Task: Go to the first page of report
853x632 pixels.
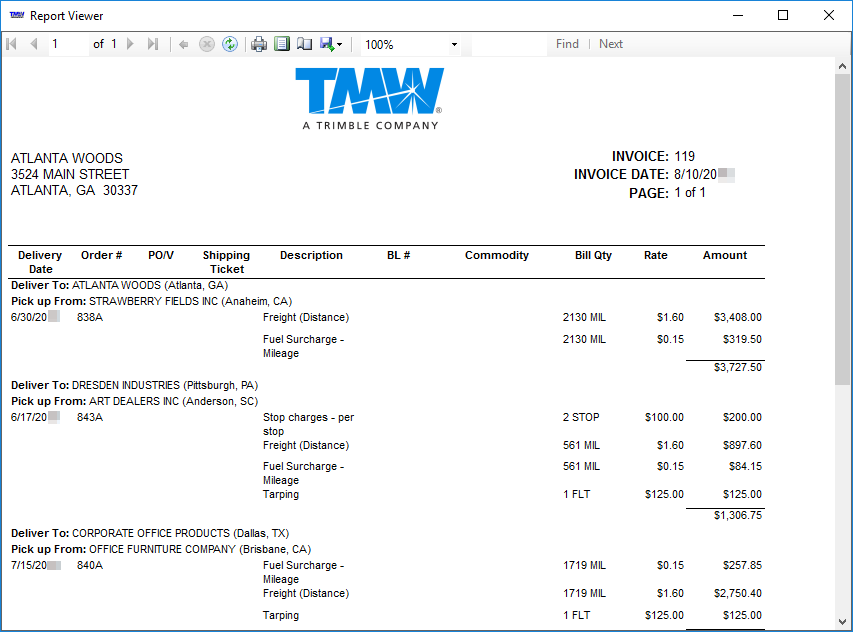Action: [x=11, y=44]
